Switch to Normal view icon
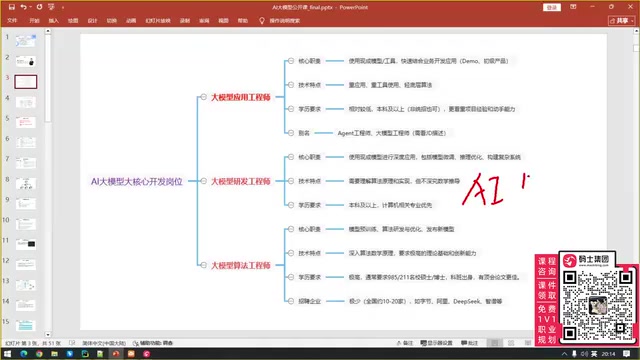The image size is (640, 360). [x=495, y=343]
